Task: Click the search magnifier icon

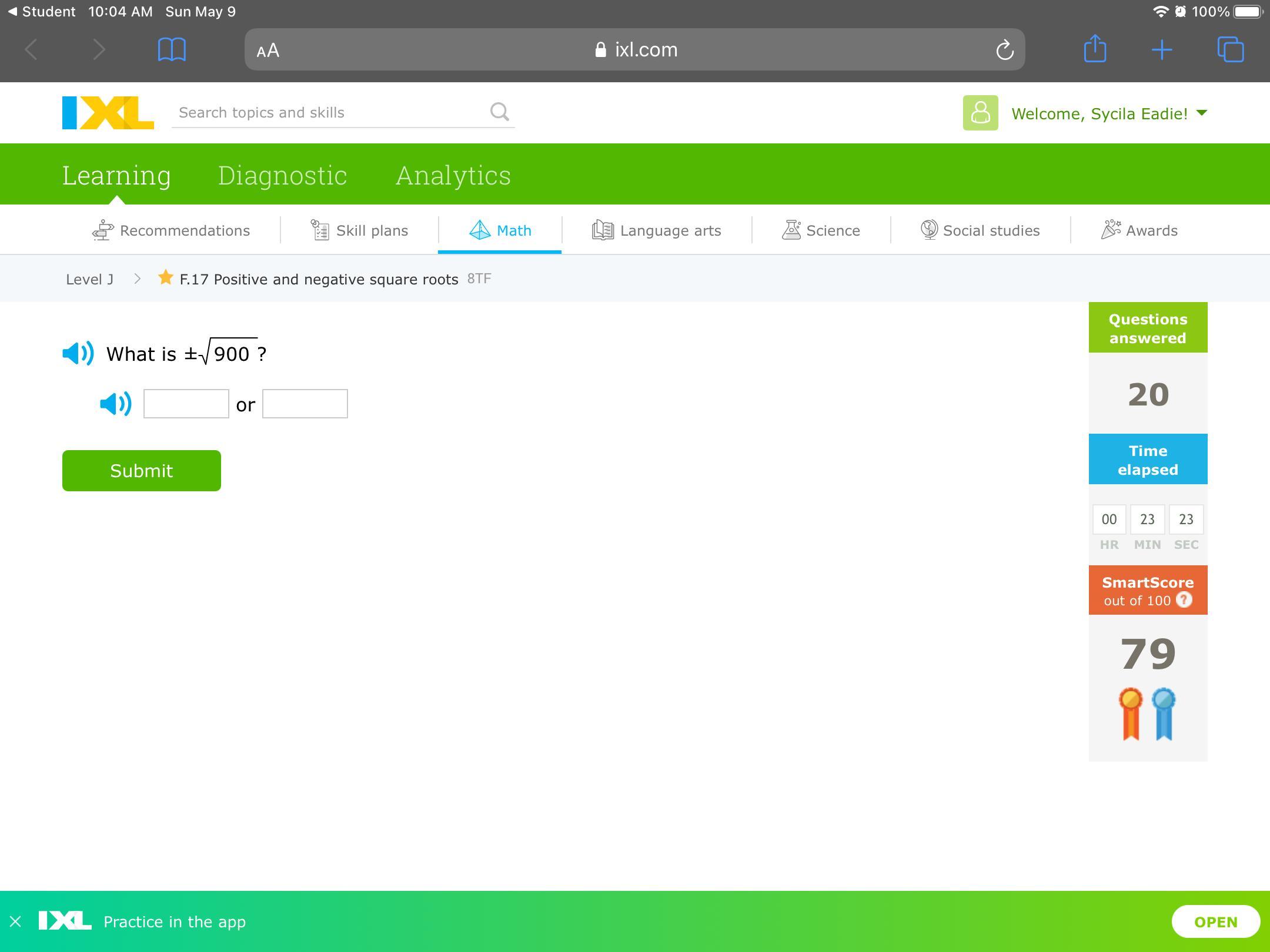Action: (499, 112)
